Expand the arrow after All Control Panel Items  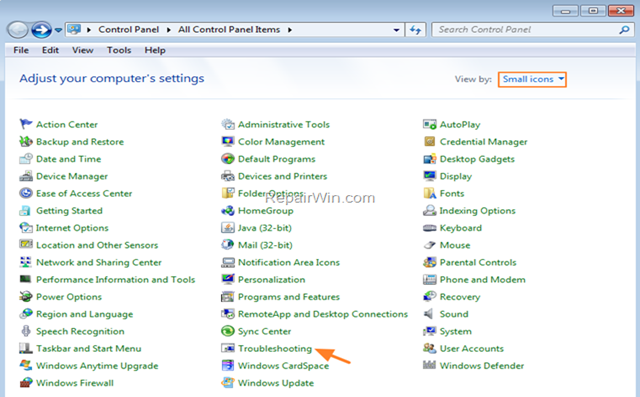[x=289, y=30]
